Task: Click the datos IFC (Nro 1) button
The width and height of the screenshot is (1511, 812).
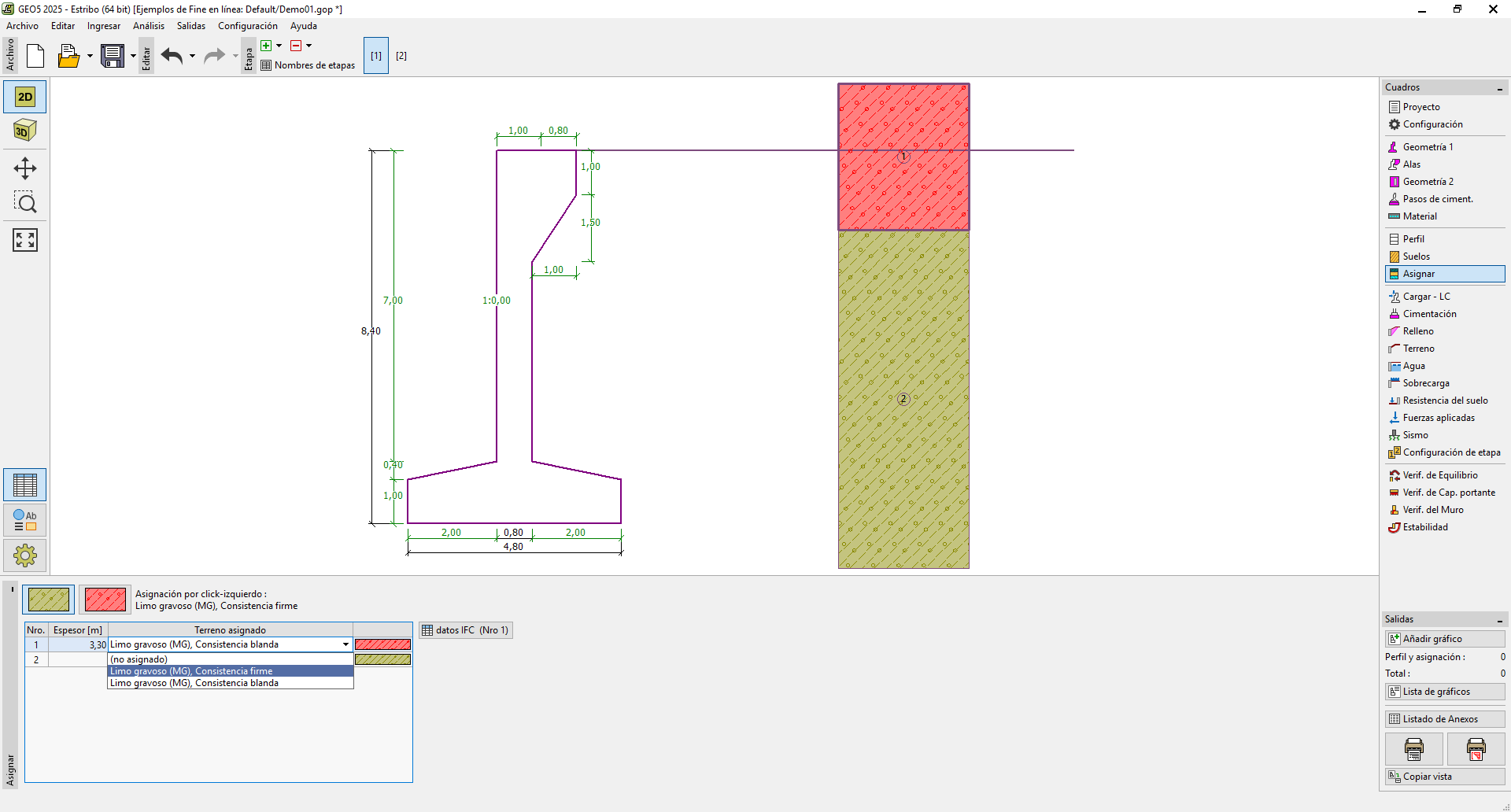Action: (x=466, y=630)
